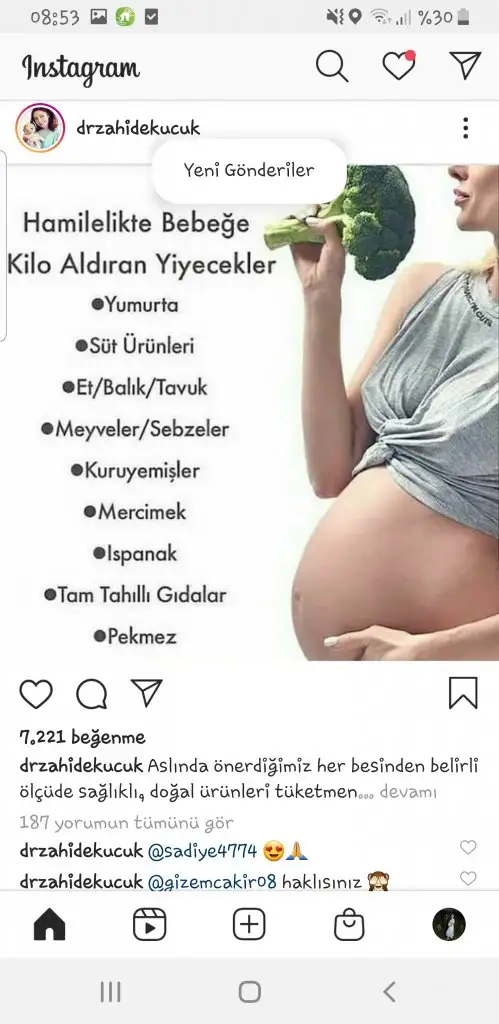499x1024 pixels.
Task: Open direct messages paper plane icon
Action: point(466,65)
